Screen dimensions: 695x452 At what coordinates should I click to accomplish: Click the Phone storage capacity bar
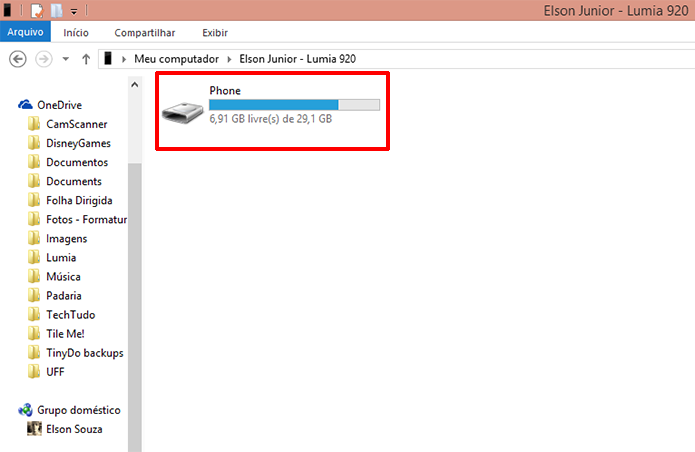[x=294, y=105]
